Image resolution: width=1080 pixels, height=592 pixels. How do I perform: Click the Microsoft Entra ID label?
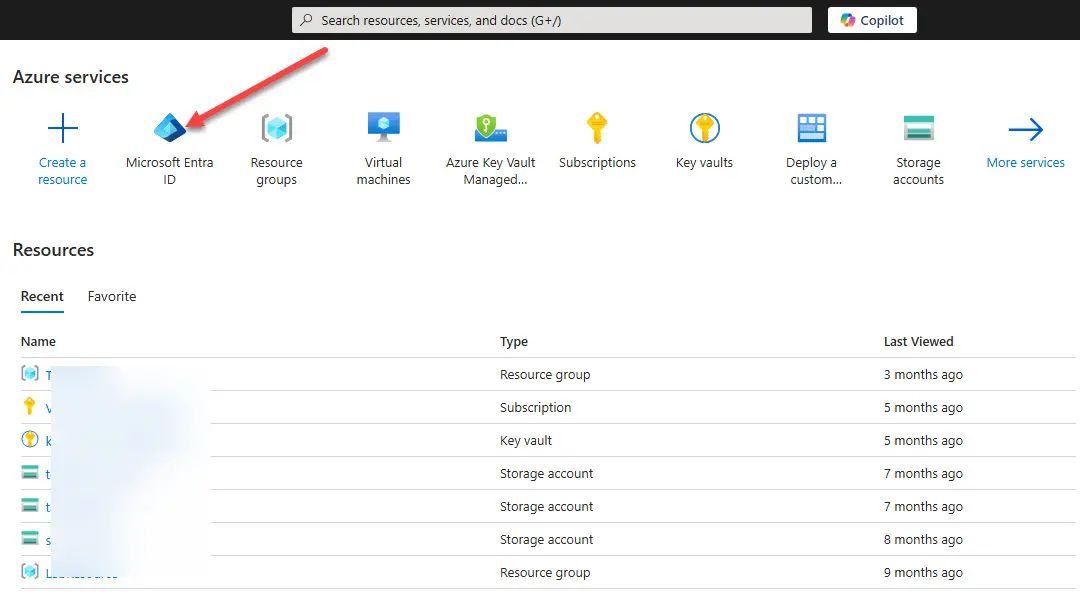(169, 171)
